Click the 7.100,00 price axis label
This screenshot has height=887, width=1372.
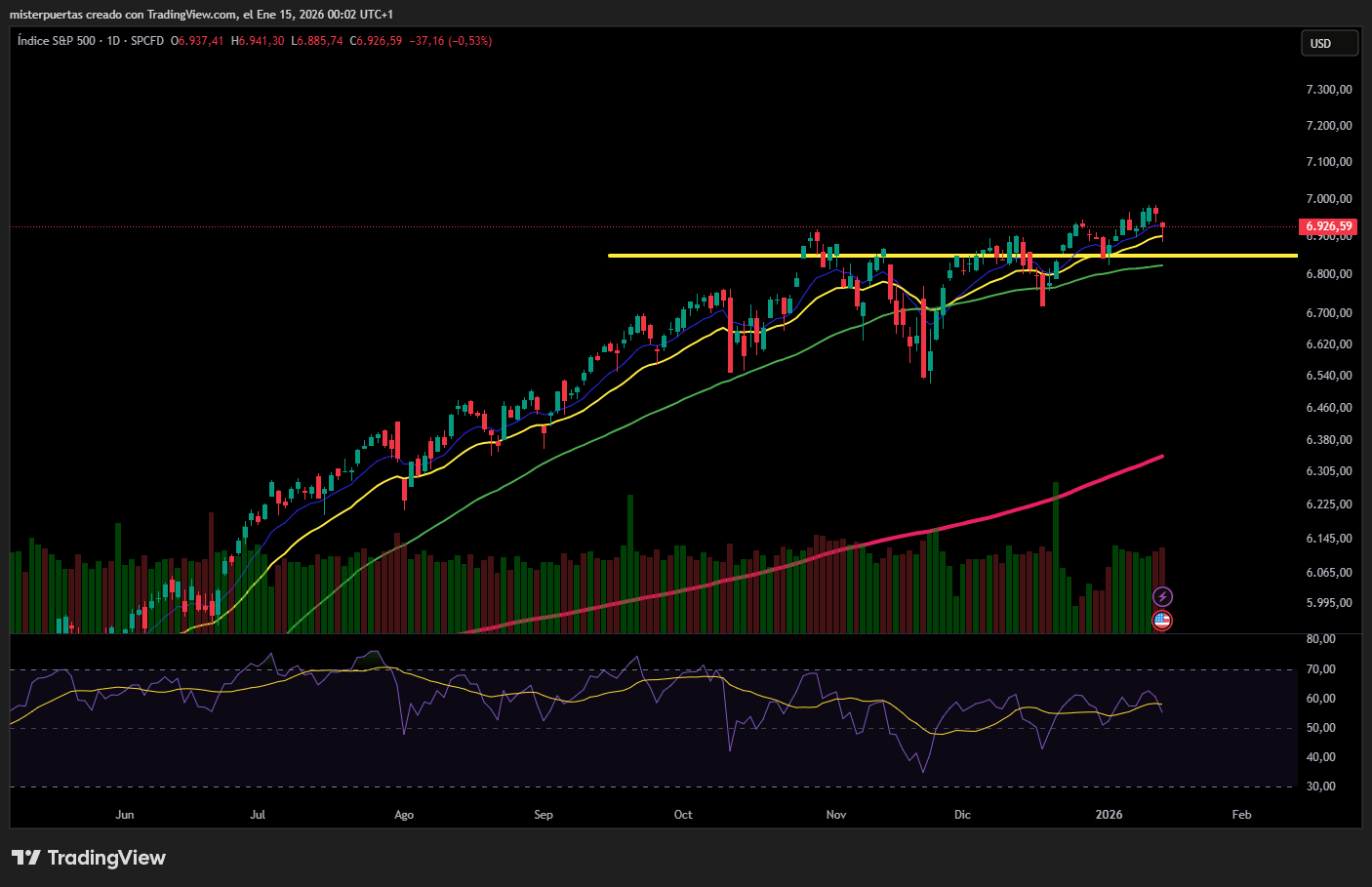pyautogui.click(x=1329, y=162)
